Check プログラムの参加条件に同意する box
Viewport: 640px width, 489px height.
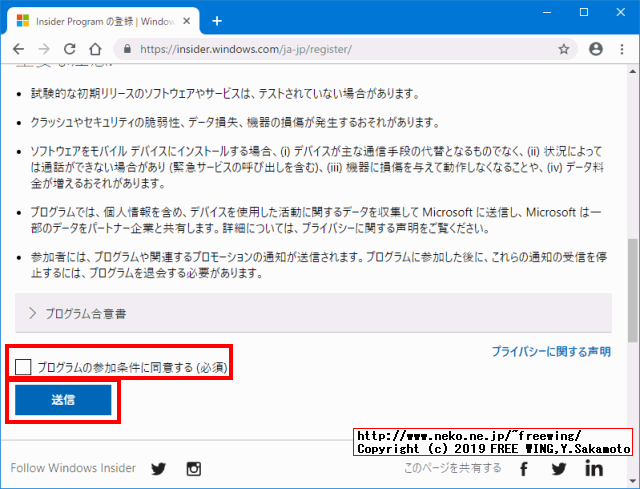[23, 367]
